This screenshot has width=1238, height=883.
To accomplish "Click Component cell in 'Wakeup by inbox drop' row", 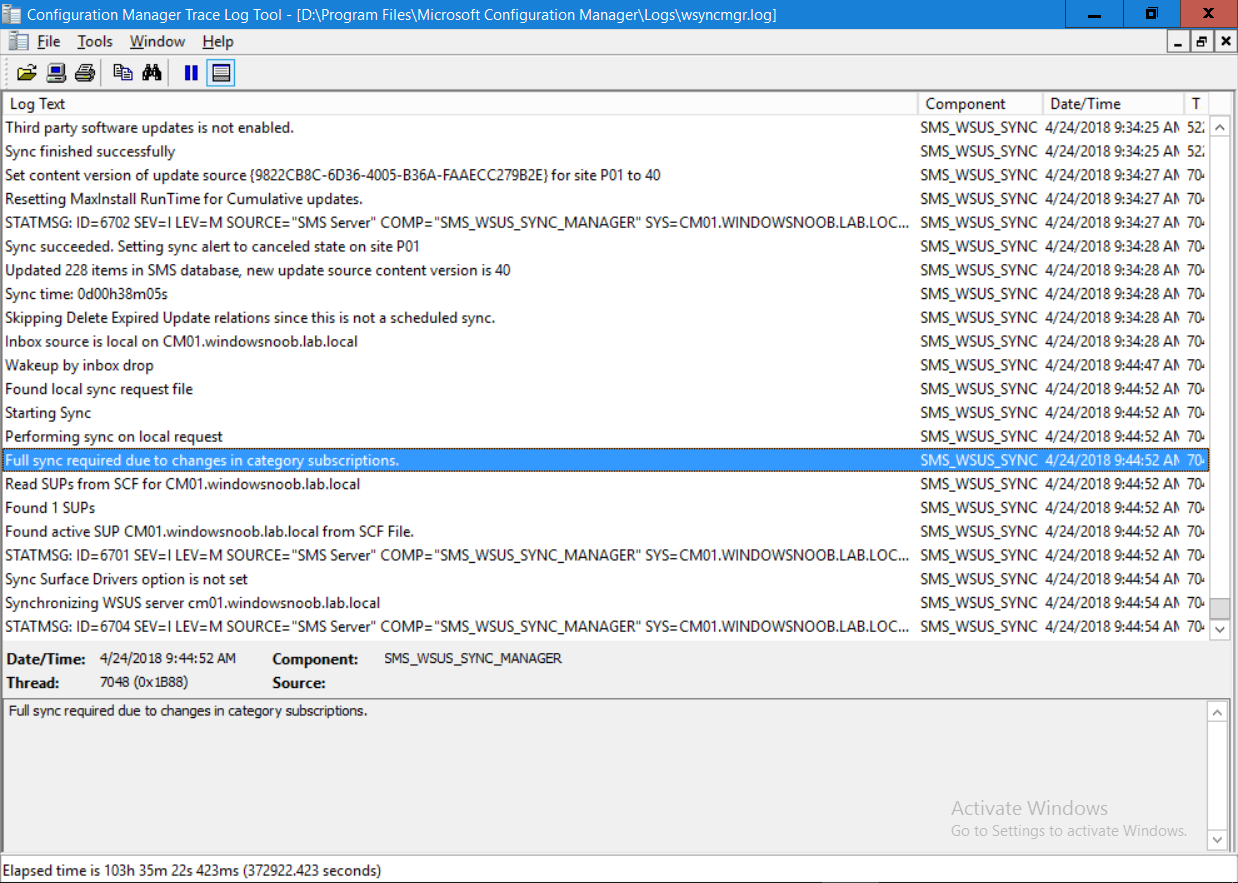I will 979,365.
